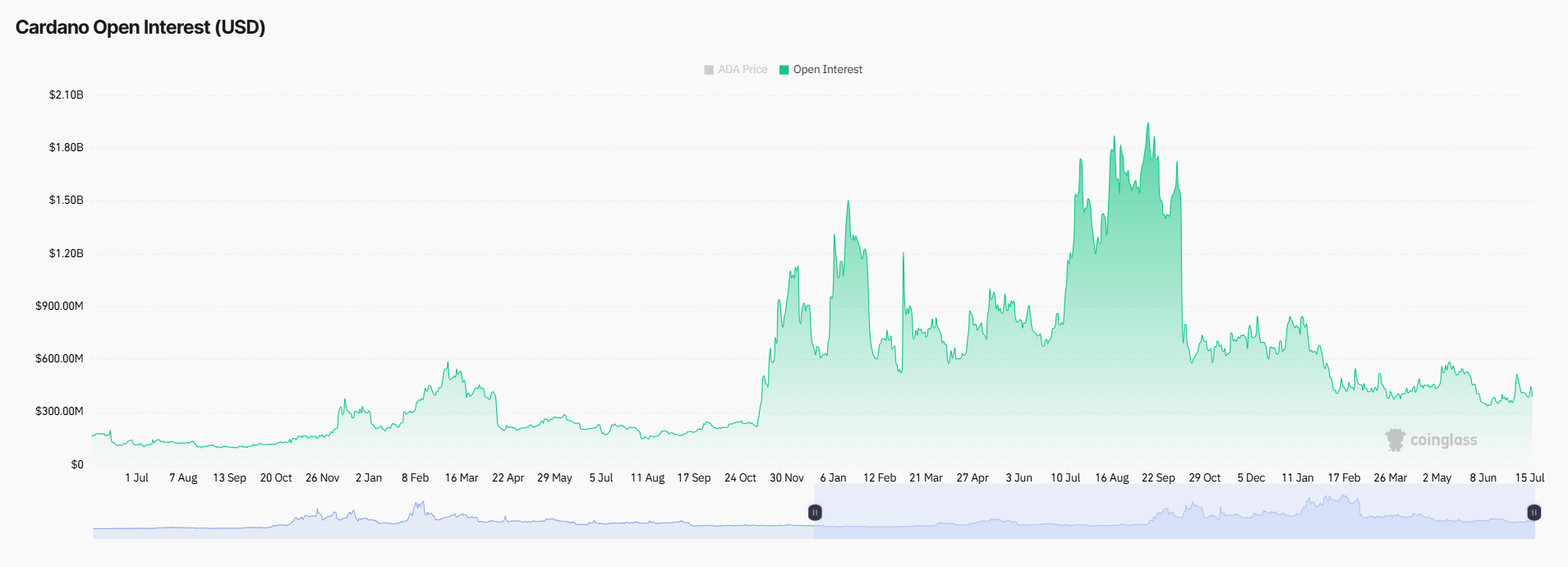Click the $0 y-axis label
Screen dimensions: 1568x567
pos(77,465)
